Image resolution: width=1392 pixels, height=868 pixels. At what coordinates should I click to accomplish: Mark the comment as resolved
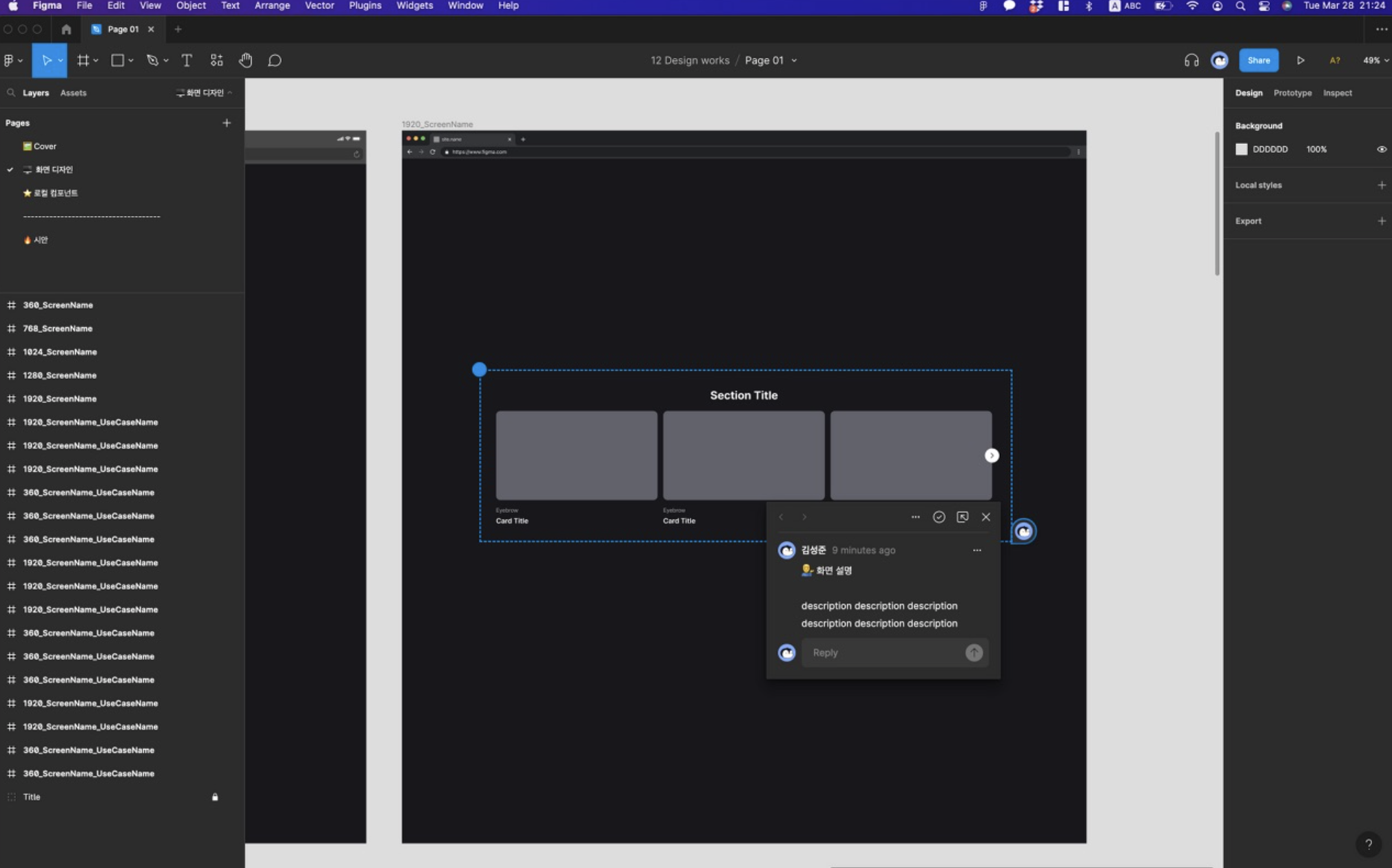coord(939,517)
